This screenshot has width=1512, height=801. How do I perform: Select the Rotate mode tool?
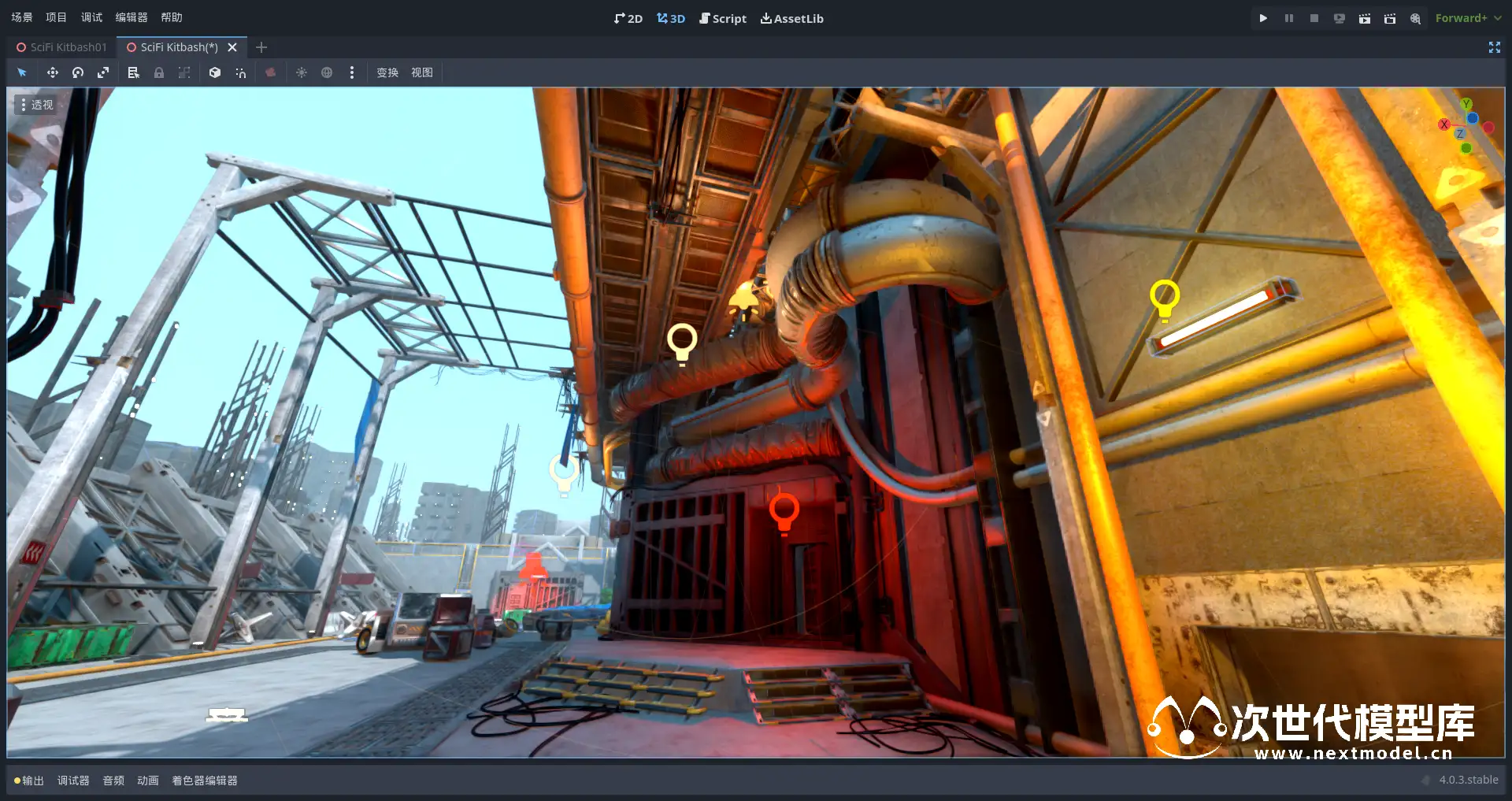click(x=78, y=72)
